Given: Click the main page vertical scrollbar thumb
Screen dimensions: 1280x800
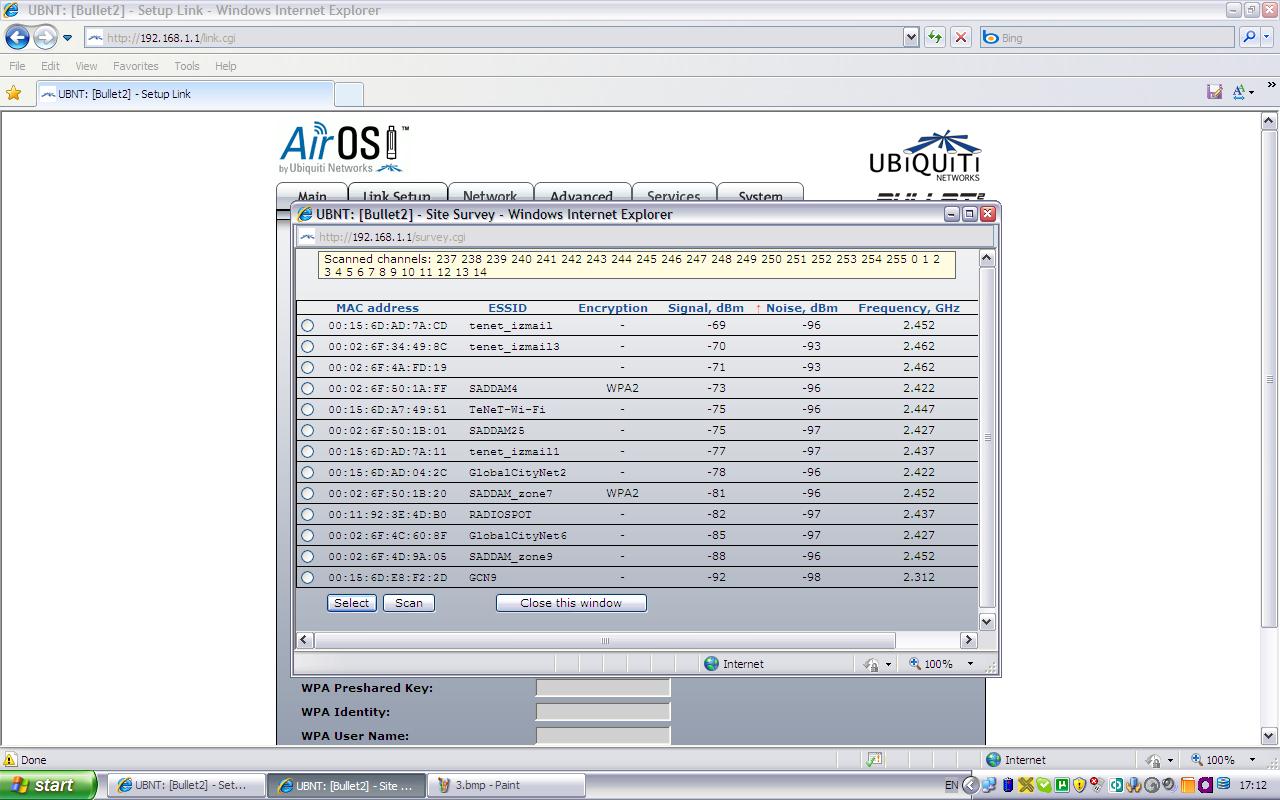Looking at the screenshot, I should tap(1269, 379).
